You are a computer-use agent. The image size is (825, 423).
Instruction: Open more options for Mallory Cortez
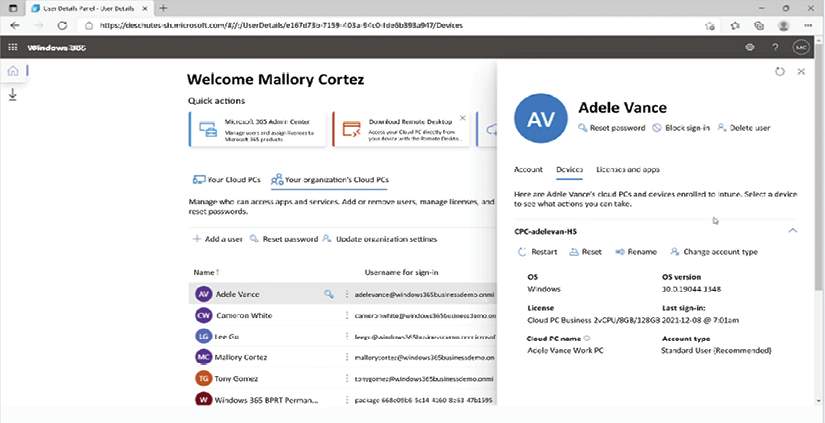tap(346, 357)
